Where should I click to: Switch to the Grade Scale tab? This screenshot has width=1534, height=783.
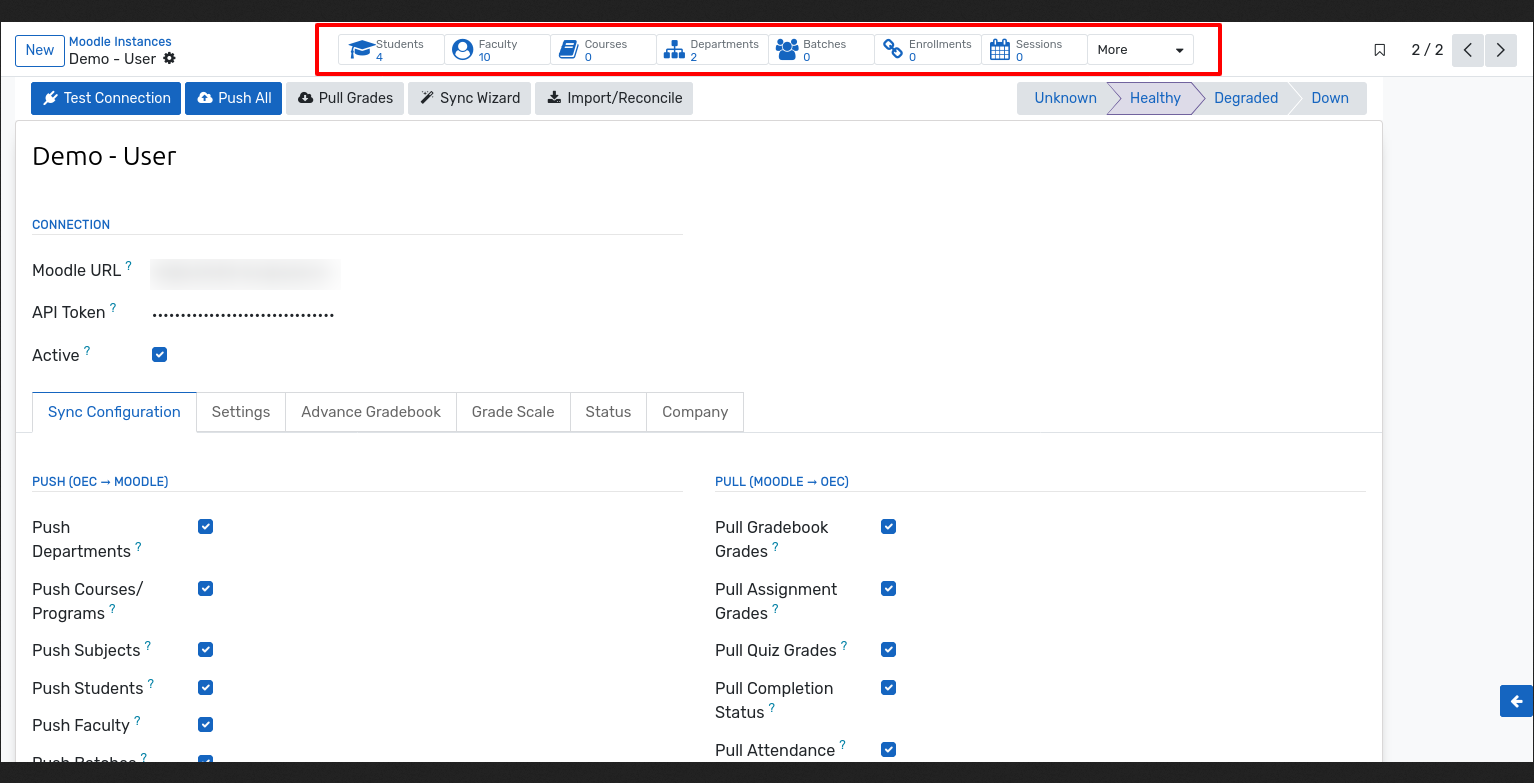pos(513,412)
